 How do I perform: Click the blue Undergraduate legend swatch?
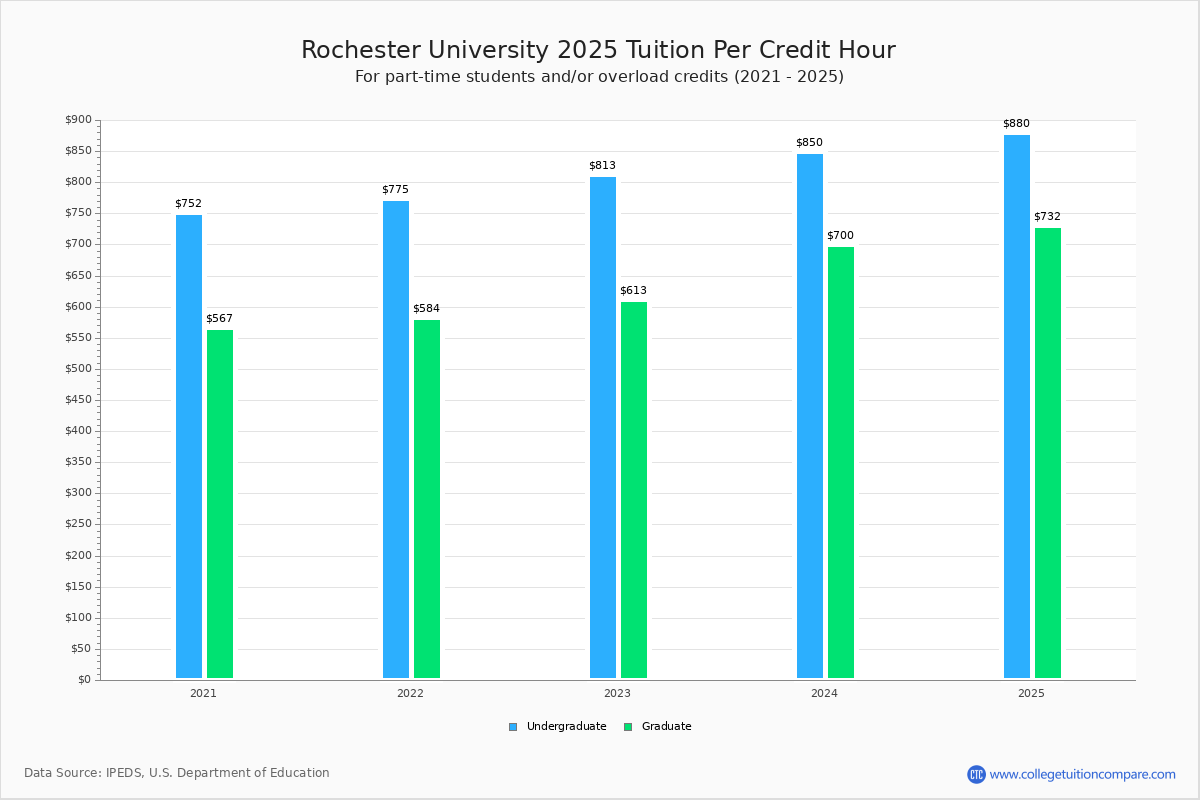tap(513, 727)
